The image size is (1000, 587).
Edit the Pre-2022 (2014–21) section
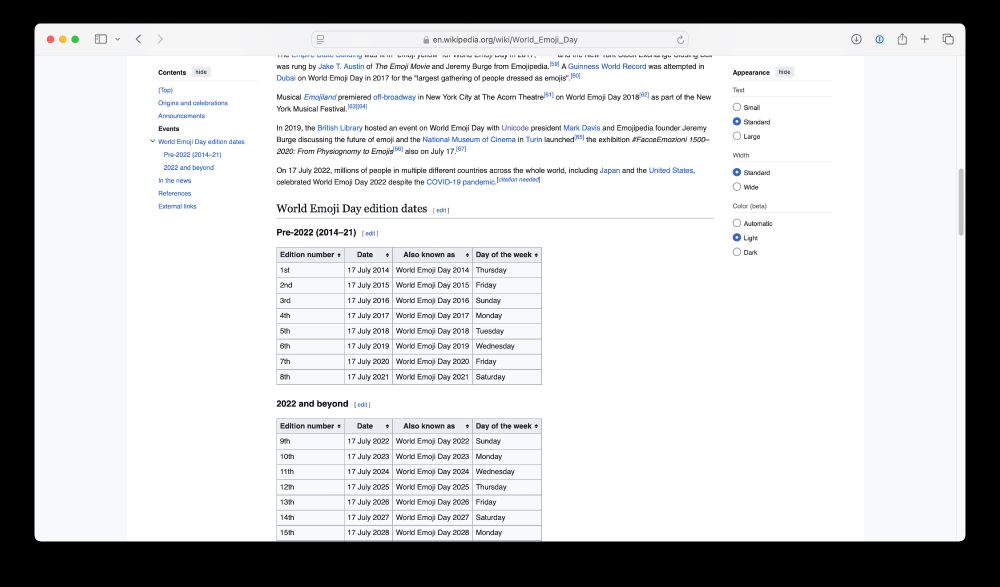tap(371, 234)
